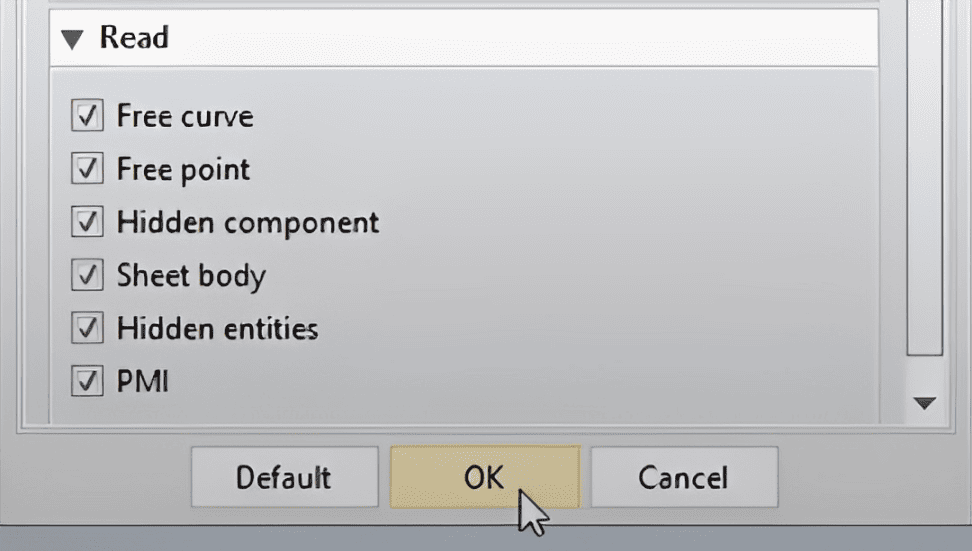Click the "Hidden entities" label text
Viewport: 972px width, 551px height.
(217, 328)
